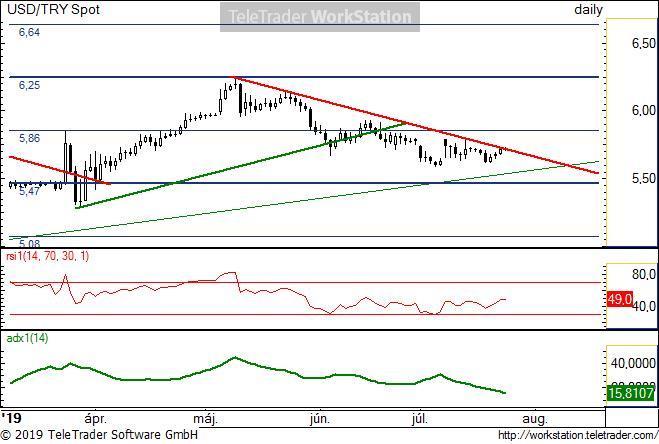Click the 6,00 price axis label
The height and width of the screenshot is (444, 659).
(643, 111)
